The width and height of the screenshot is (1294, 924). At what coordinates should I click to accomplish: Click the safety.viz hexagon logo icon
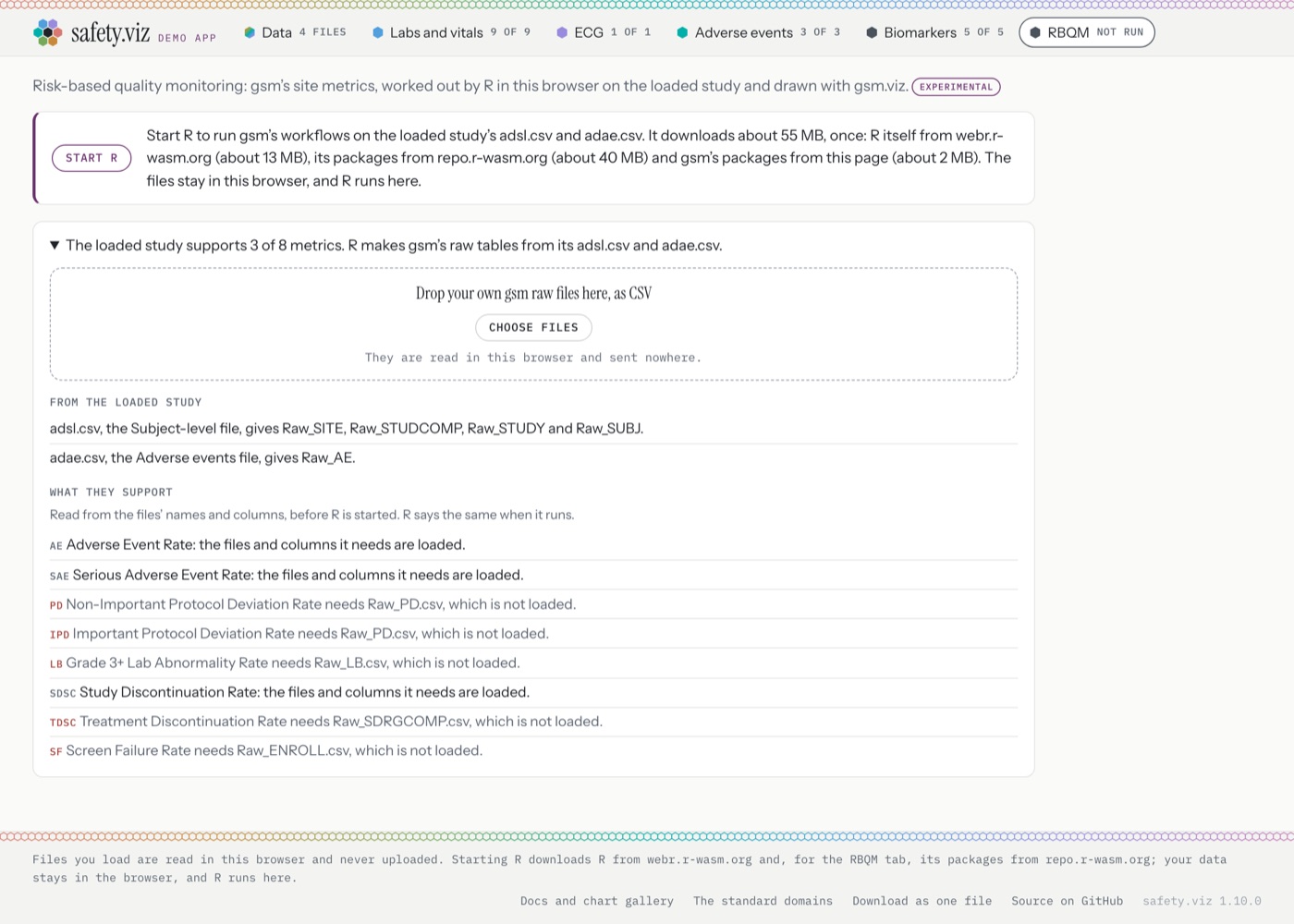point(47,32)
